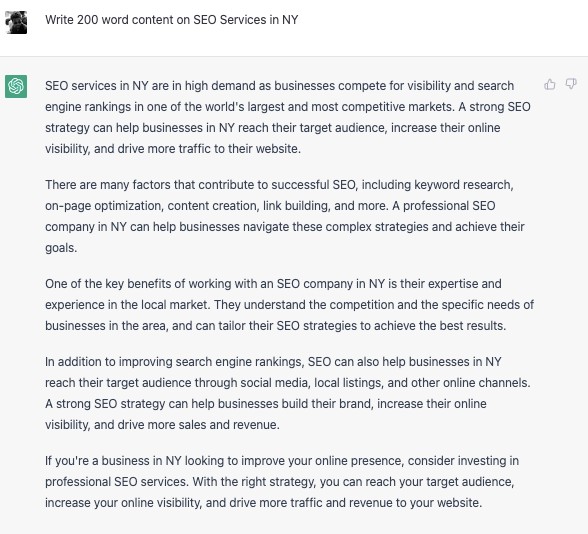
Task: Click the word 'goals.' ending the second paragraph
Action: (61, 248)
